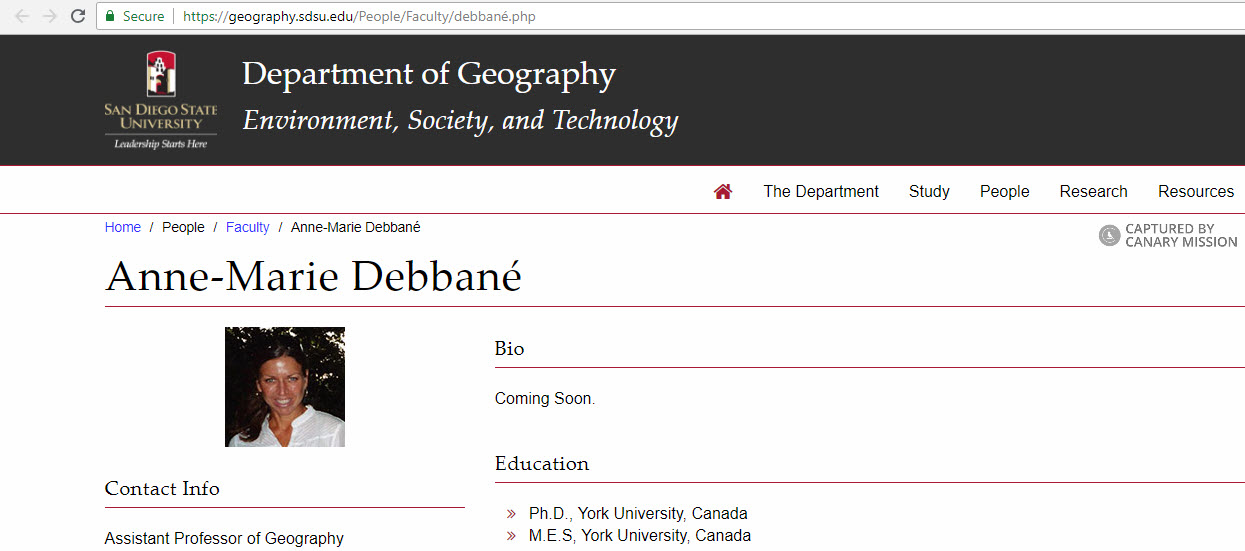
Task: Click the green Secure padlock icon
Action: pos(109,17)
